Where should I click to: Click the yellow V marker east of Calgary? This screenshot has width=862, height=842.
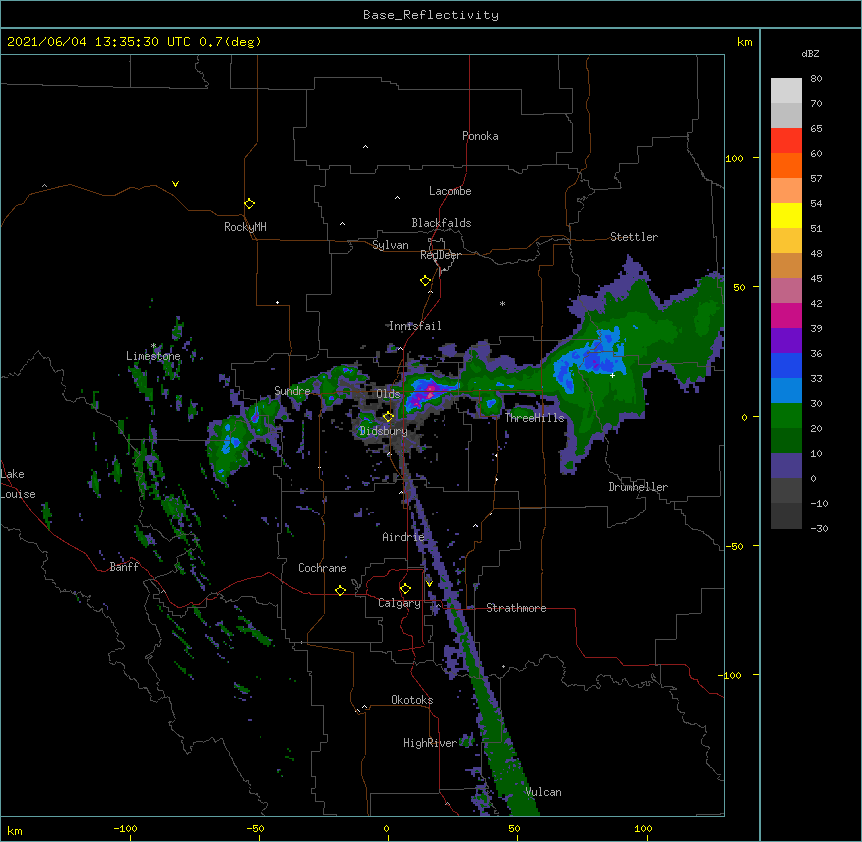tap(429, 584)
